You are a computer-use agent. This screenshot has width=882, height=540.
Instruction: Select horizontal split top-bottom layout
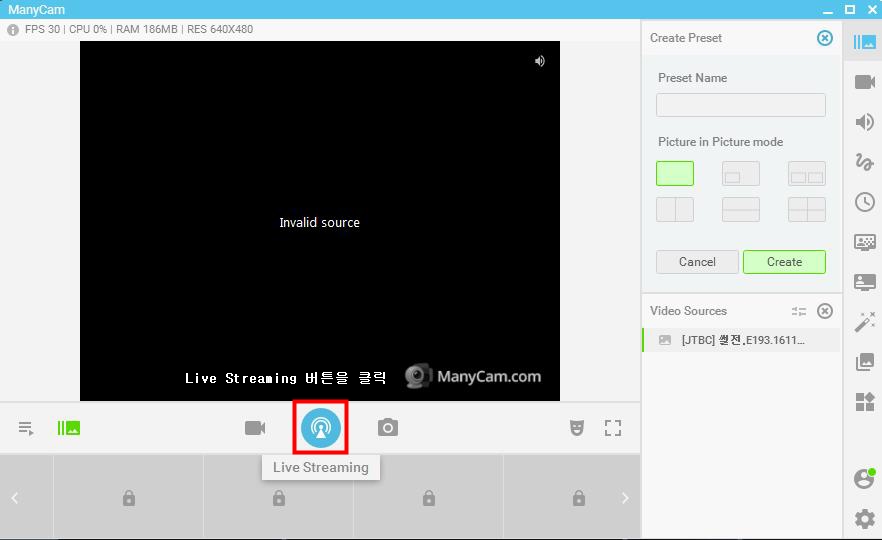point(740,209)
